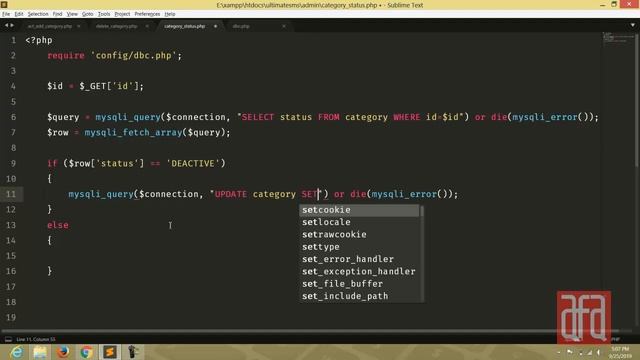
Task: Open the Action Center flag icon
Action: (x=570, y=352)
